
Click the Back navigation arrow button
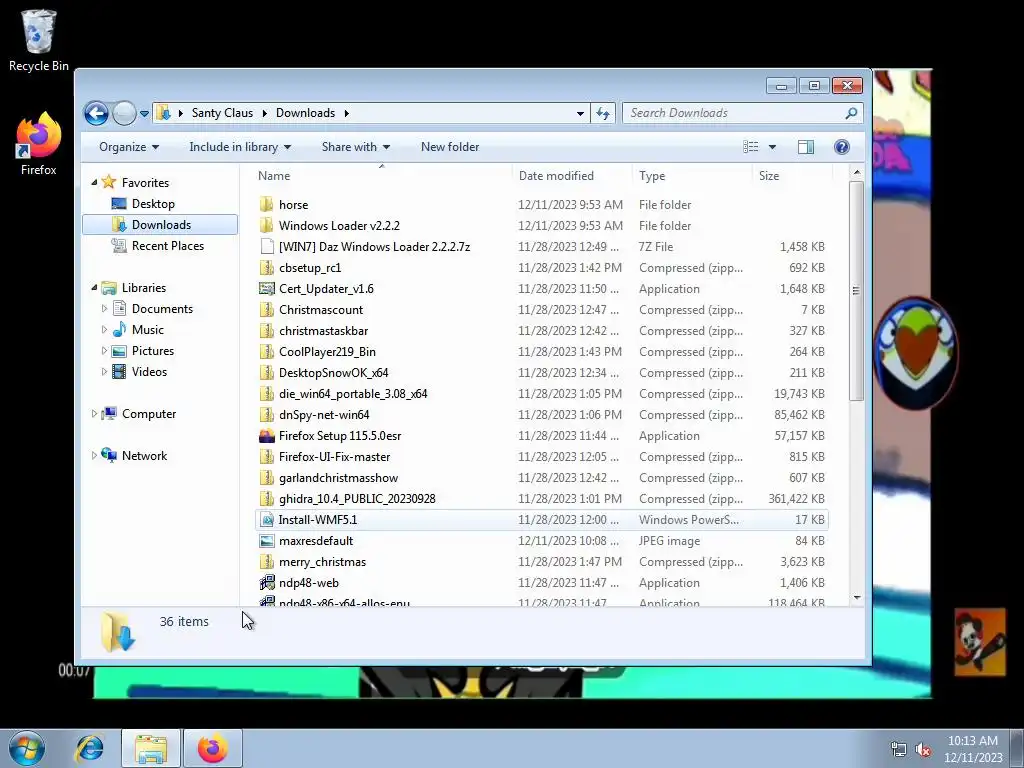coord(96,114)
